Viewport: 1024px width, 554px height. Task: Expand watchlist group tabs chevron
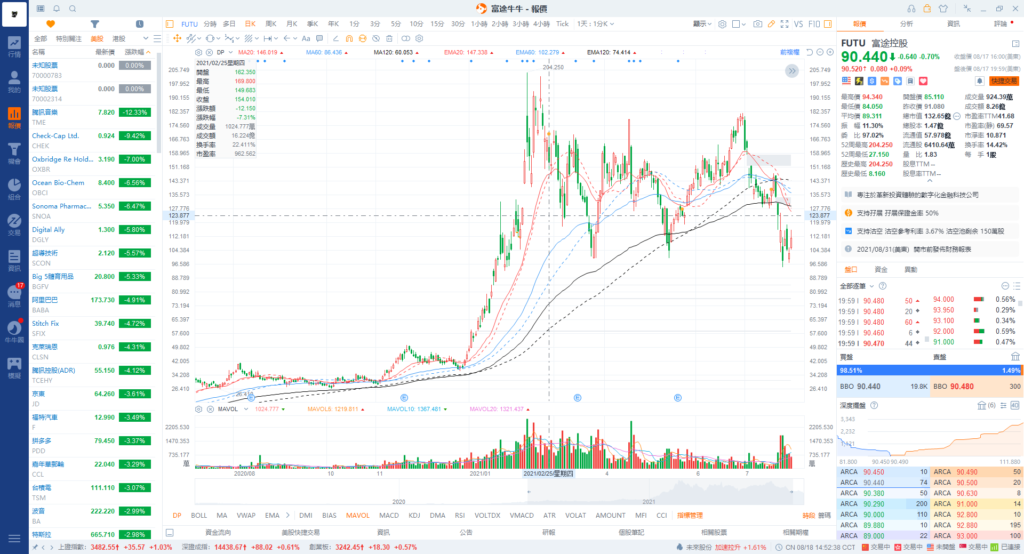click(145, 39)
